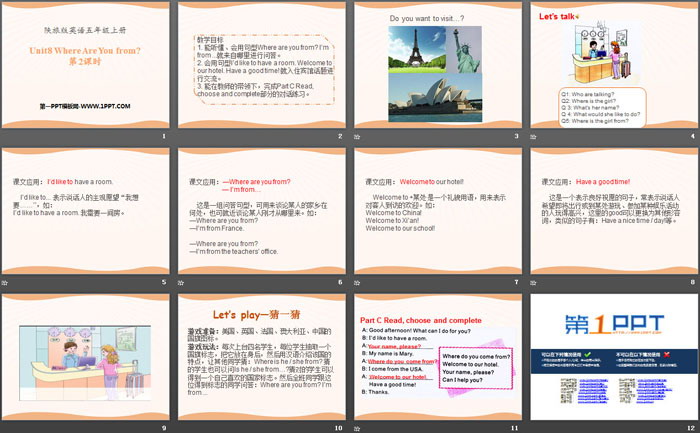Click the animation star icon under slide 11
This screenshot has width=700, height=433.
click(x=357, y=429)
